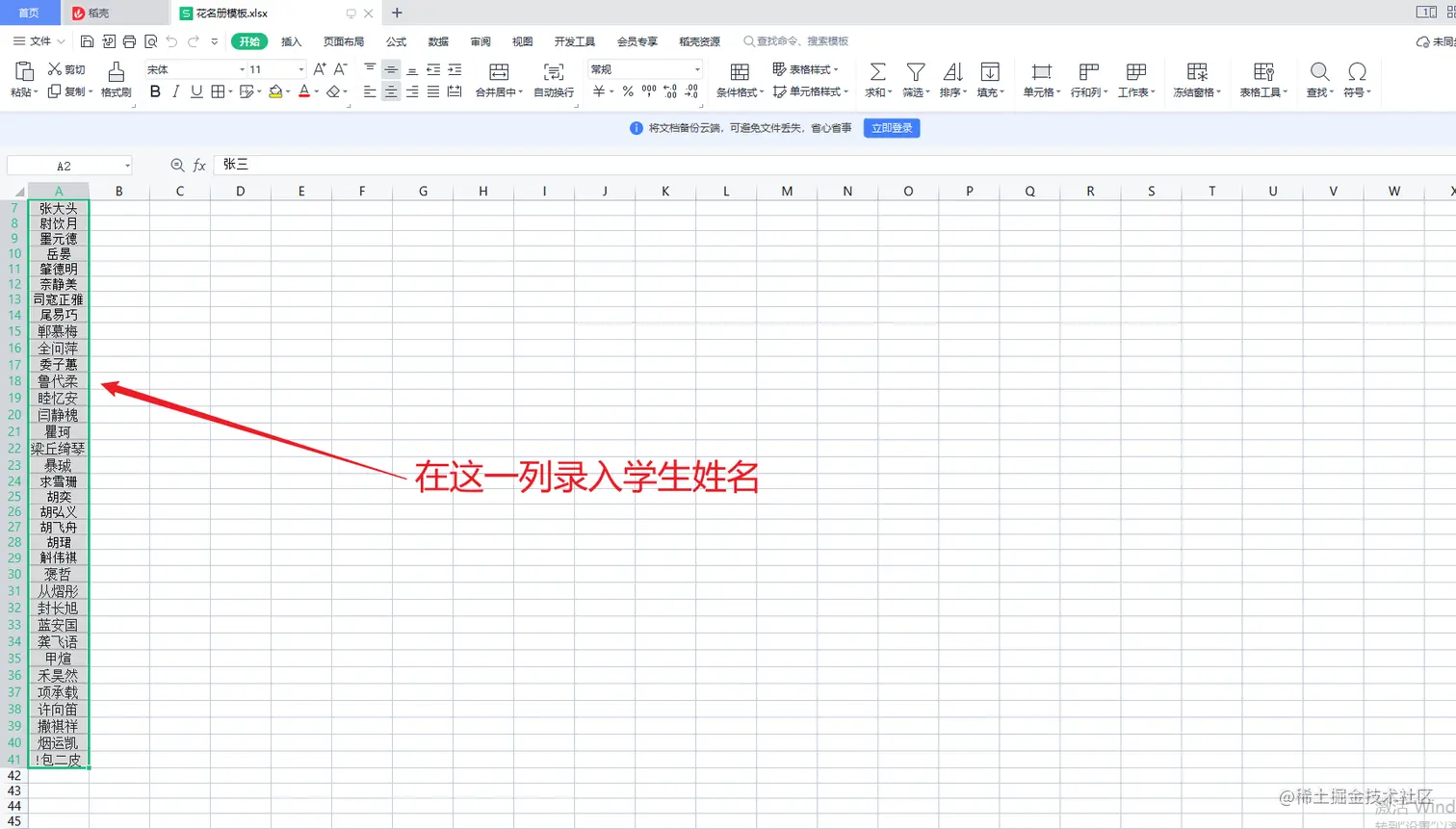Switch to the 公式 Formulas tab

396,41
